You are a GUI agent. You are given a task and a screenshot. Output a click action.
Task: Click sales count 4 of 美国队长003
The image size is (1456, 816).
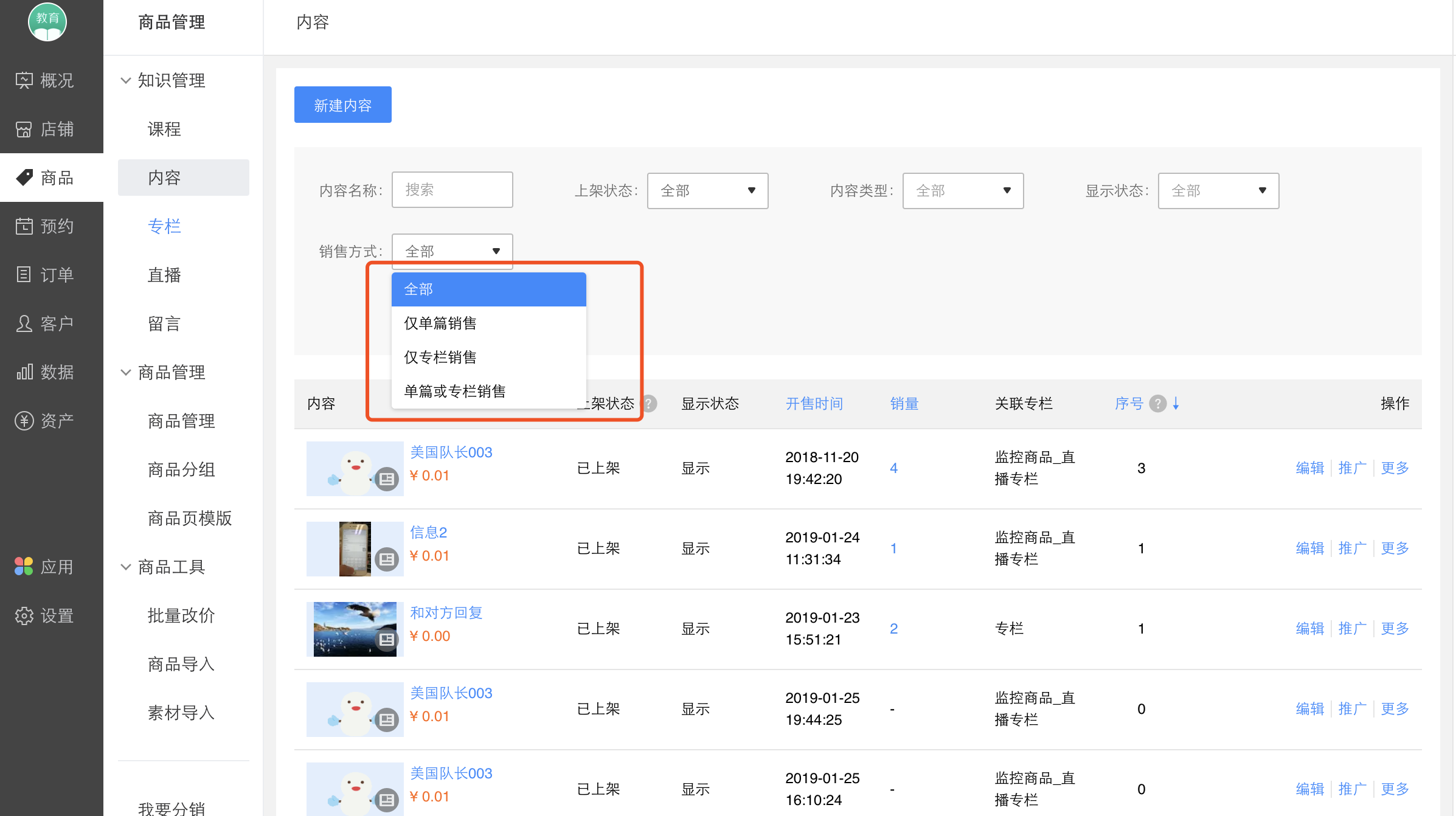[x=893, y=468]
